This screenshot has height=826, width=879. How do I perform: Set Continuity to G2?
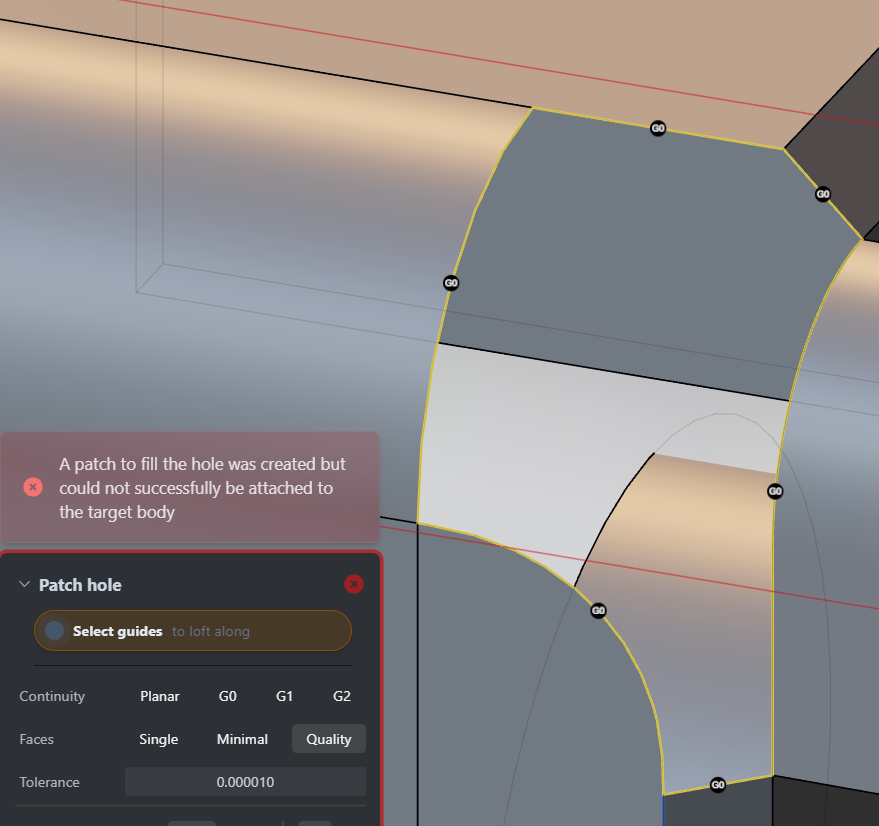click(342, 696)
